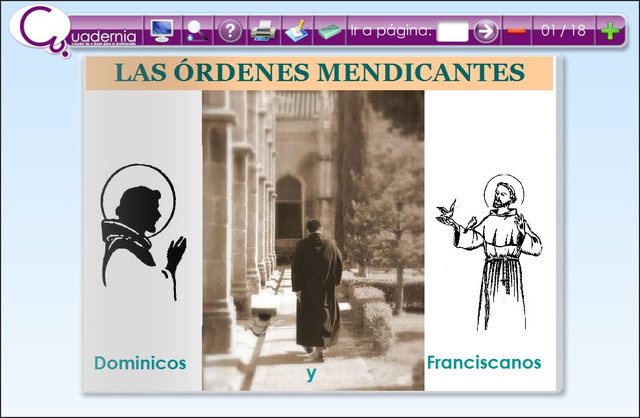Click the page counter 01 / 18
Viewport: 640px width, 418px height.
pos(563,31)
